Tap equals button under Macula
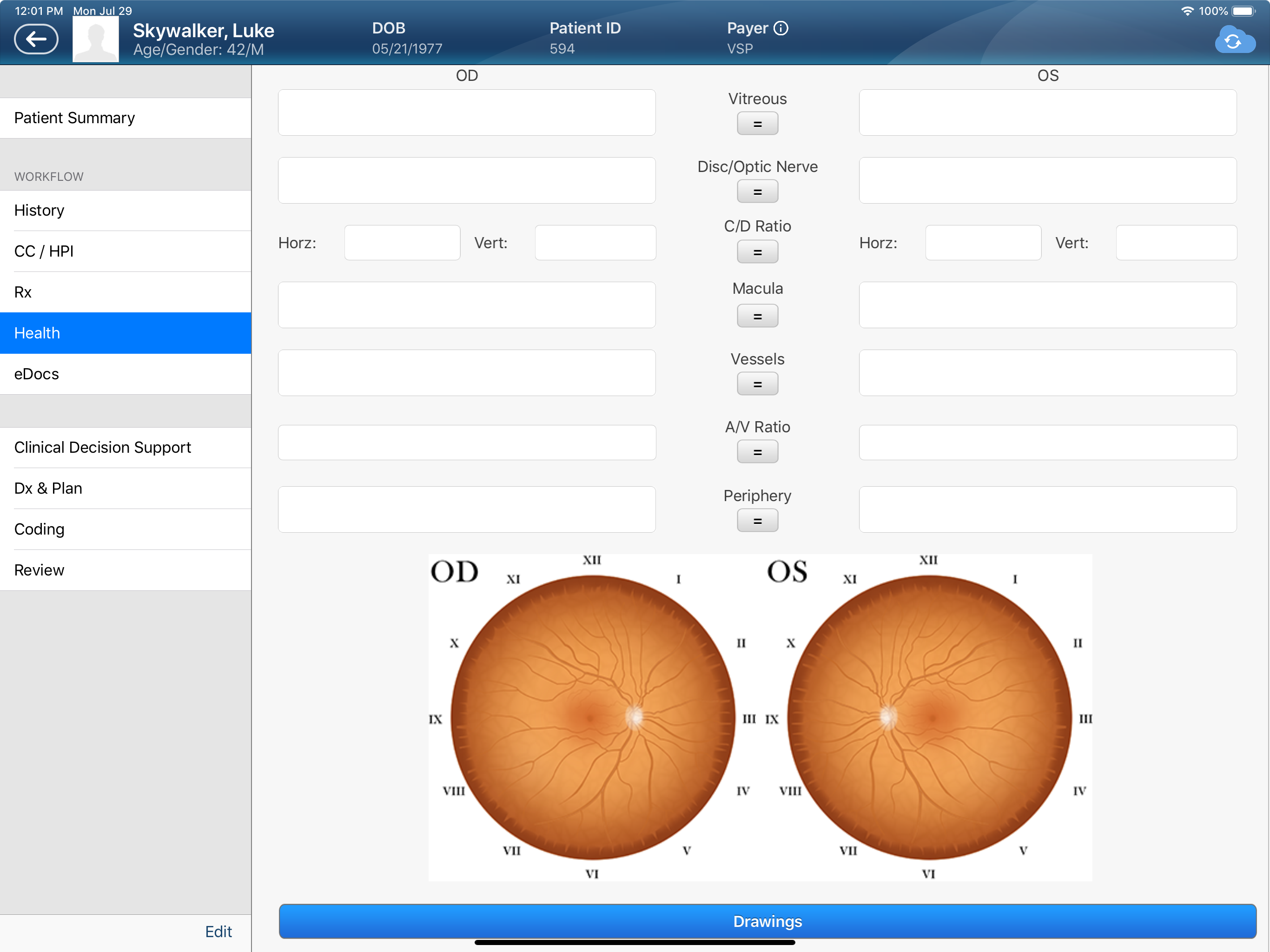This screenshot has width=1270, height=952. 757,316
